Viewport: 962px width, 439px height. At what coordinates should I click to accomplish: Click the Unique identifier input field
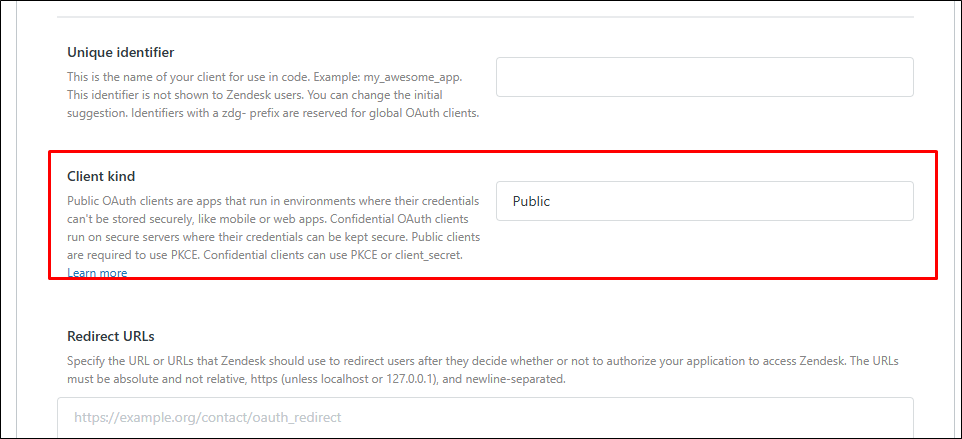704,77
